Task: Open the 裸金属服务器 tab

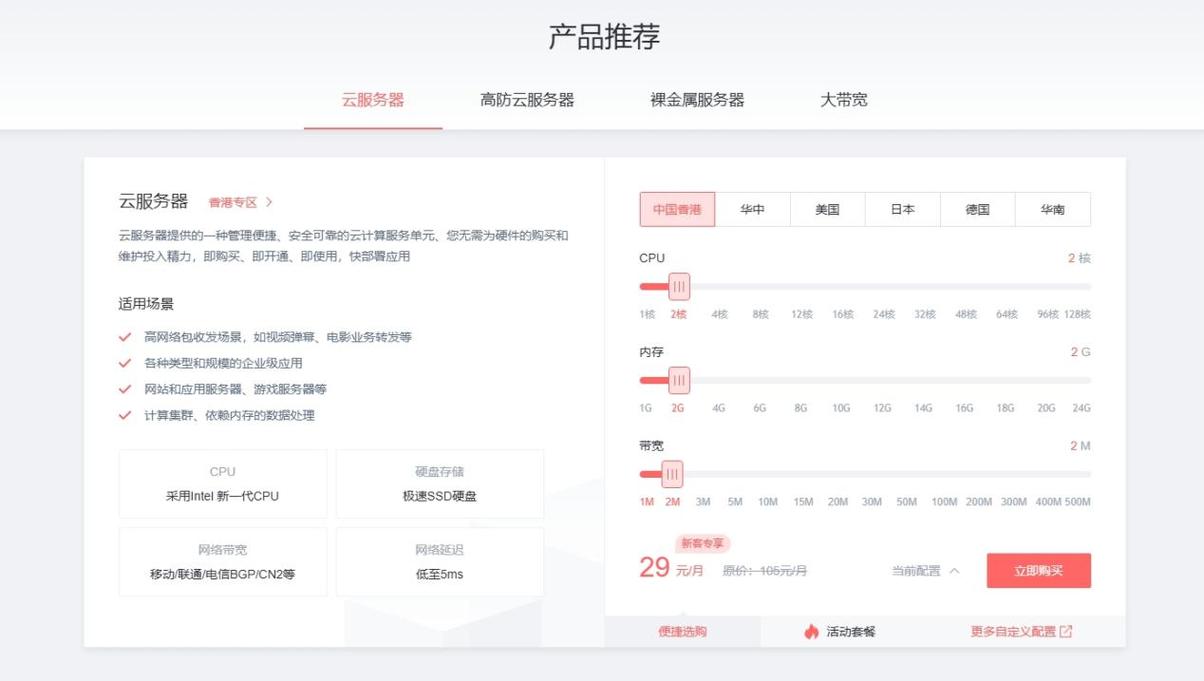Action: (697, 100)
